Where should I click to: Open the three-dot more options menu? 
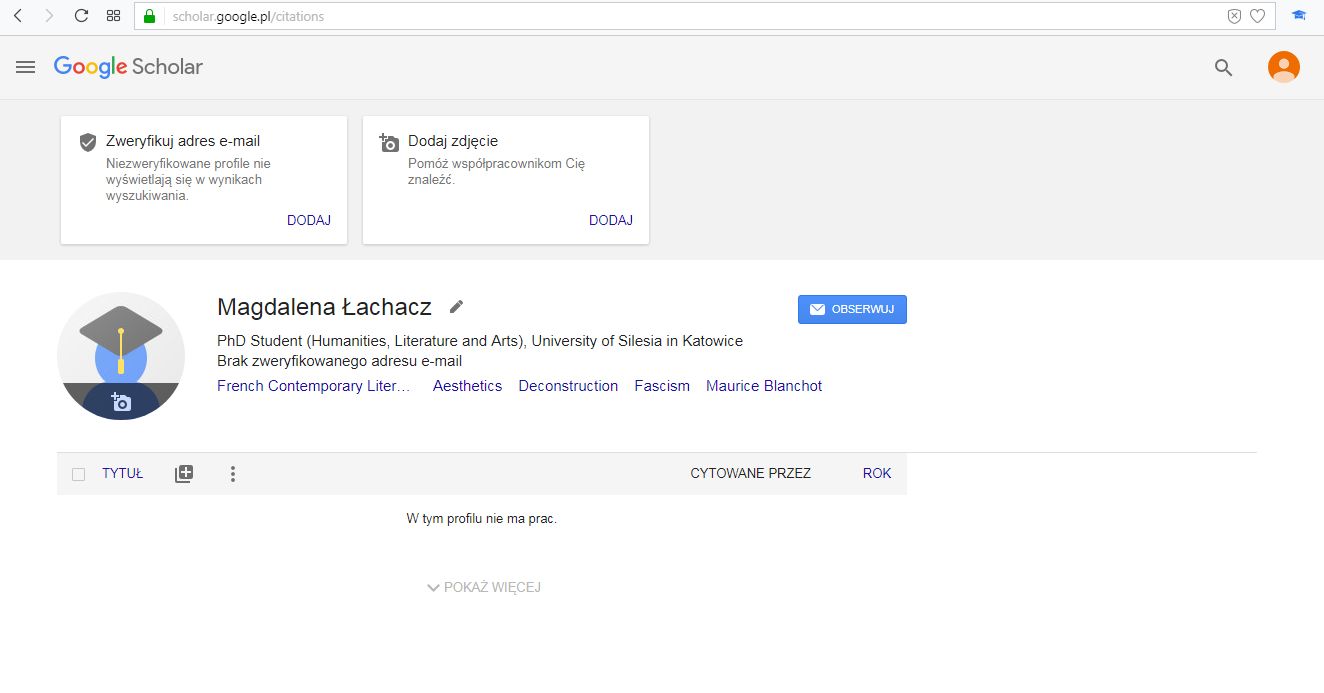pyautogui.click(x=233, y=474)
